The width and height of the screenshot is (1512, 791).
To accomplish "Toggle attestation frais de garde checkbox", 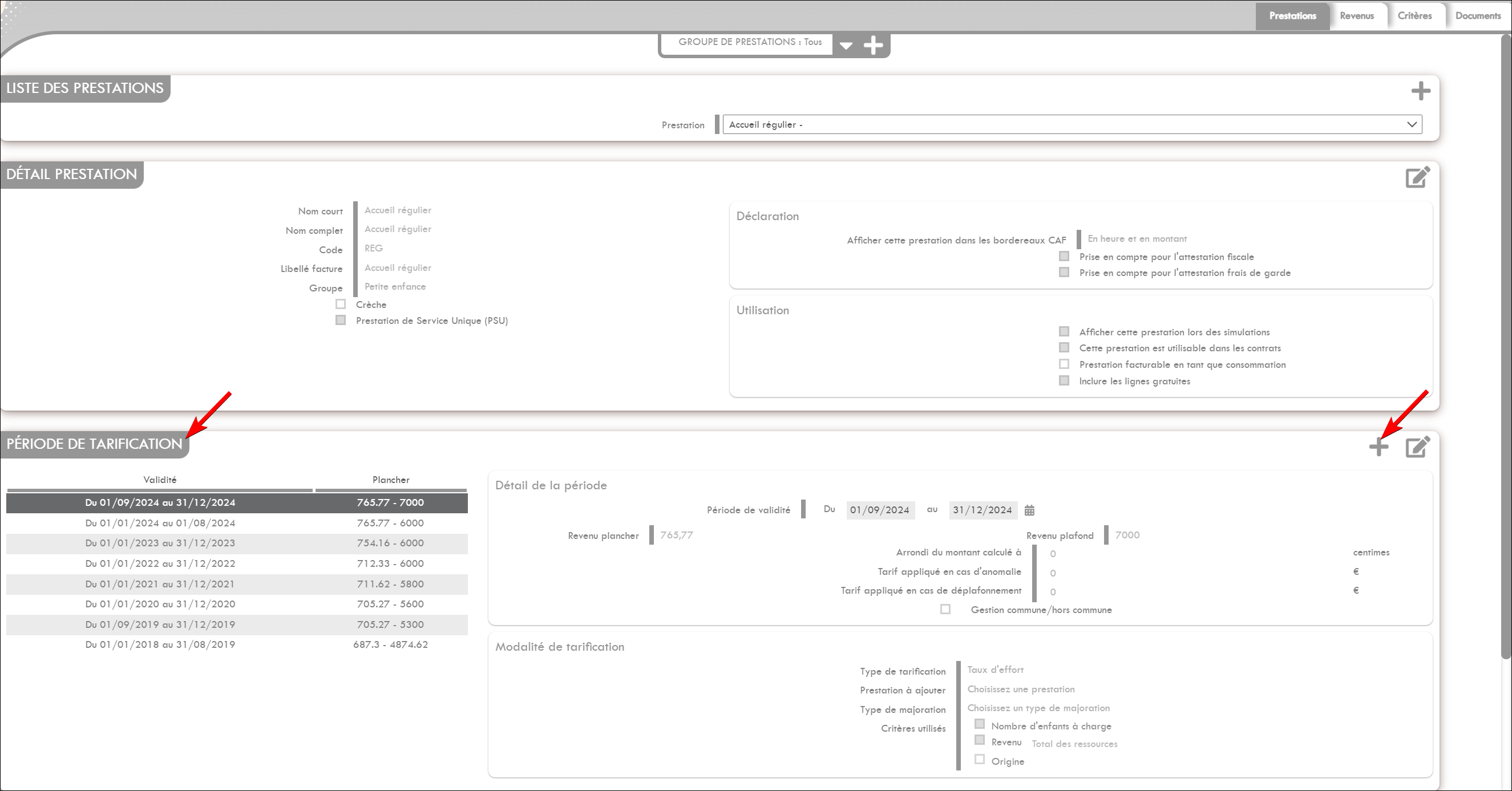I will click(1064, 271).
